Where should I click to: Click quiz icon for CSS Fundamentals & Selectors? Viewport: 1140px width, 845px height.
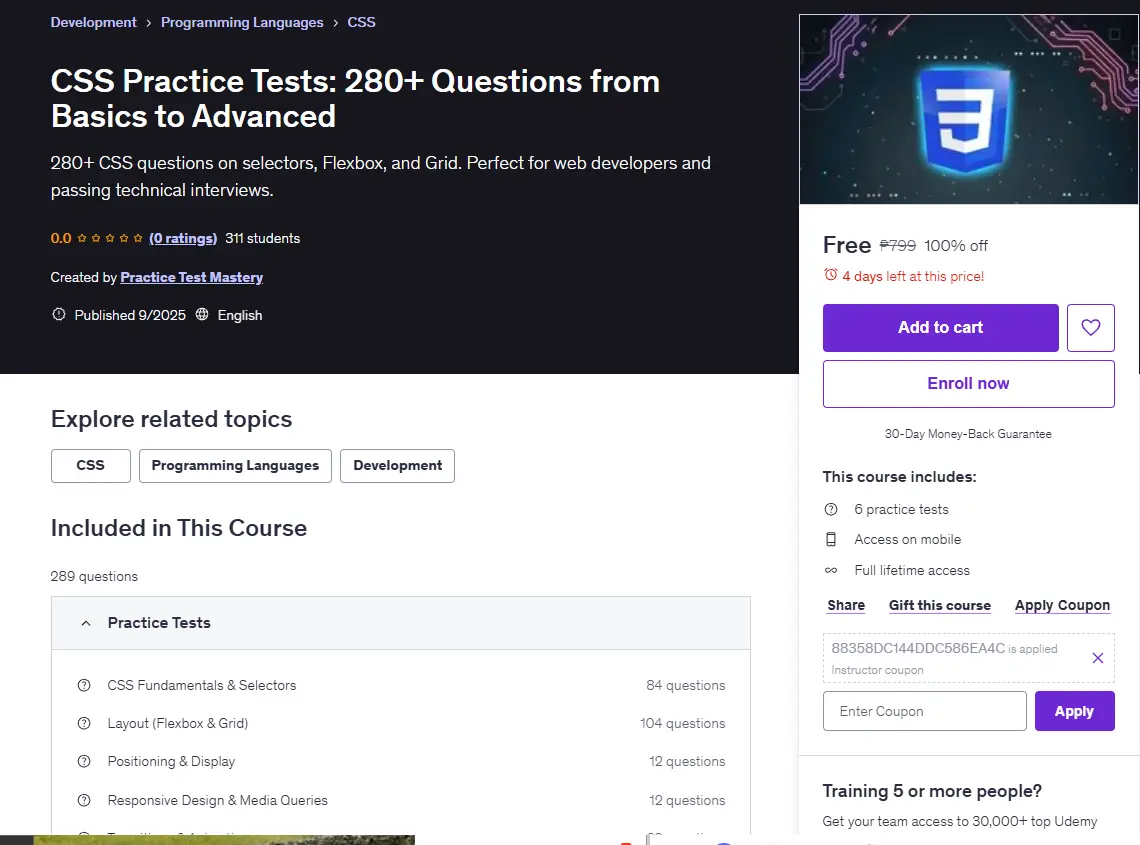click(84, 686)
